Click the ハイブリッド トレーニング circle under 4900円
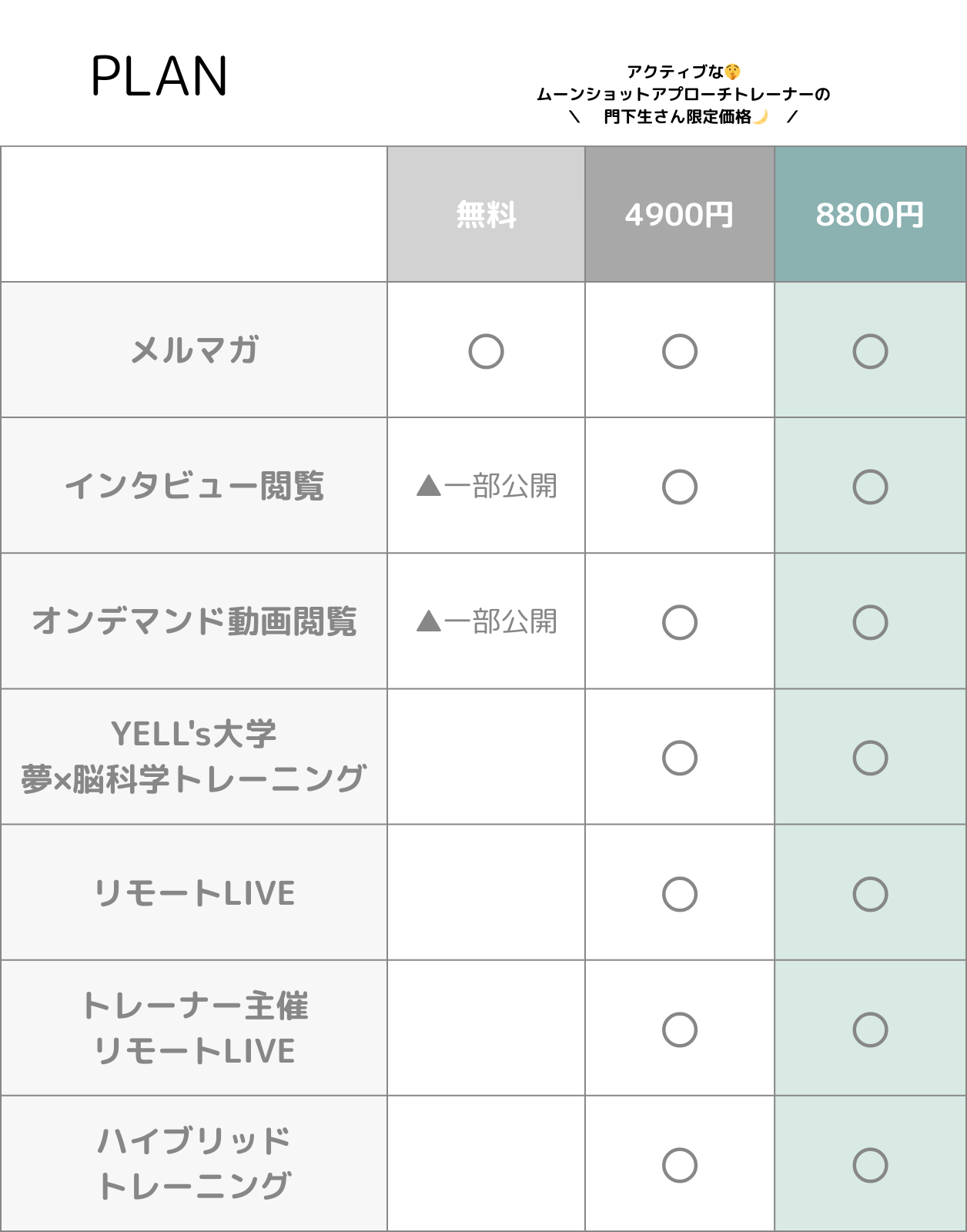967x1232 pixels. pos(679,1165)
